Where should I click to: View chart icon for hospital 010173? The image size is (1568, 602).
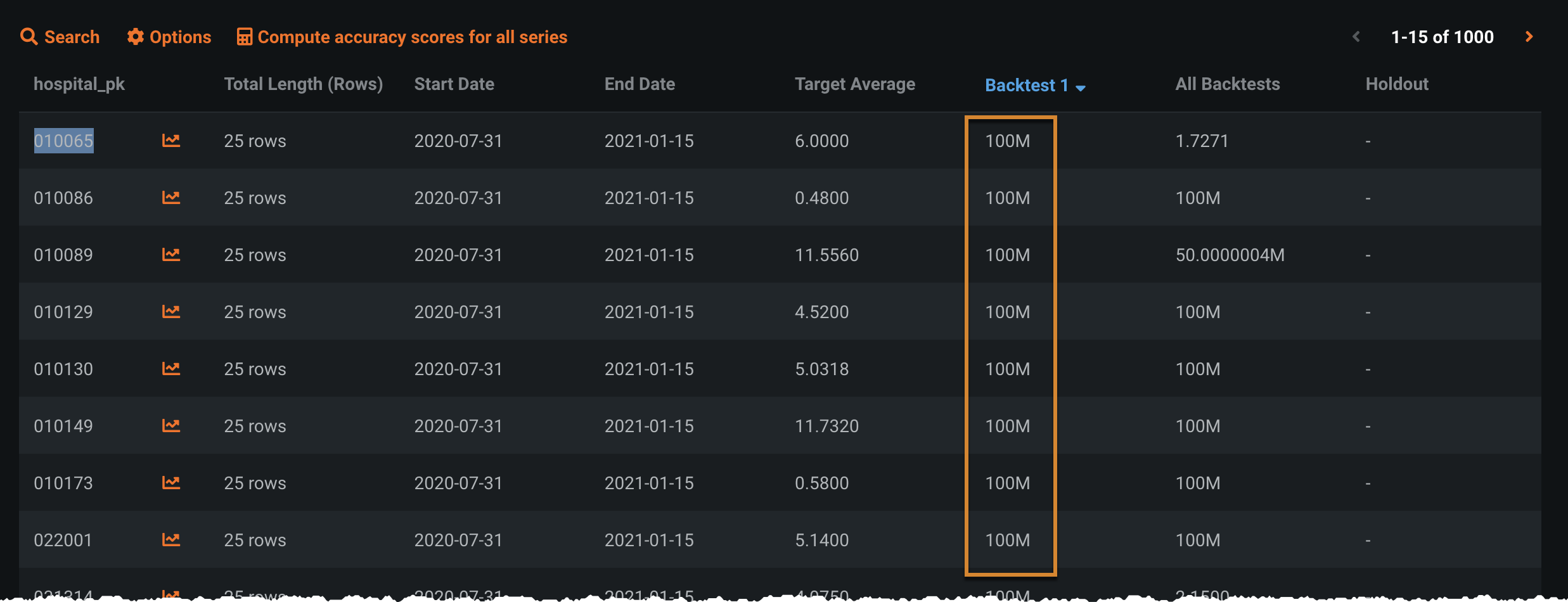pos(170,482)
